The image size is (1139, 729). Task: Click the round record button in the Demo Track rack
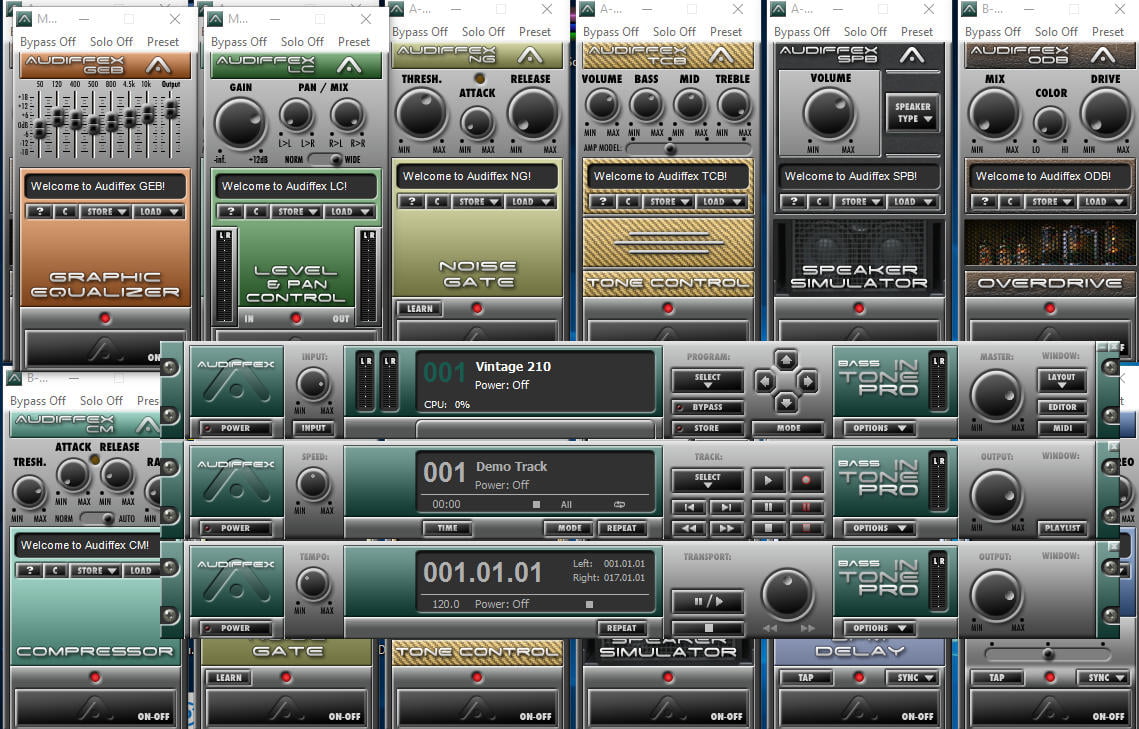pyautogui.click(x=806, y=480)
